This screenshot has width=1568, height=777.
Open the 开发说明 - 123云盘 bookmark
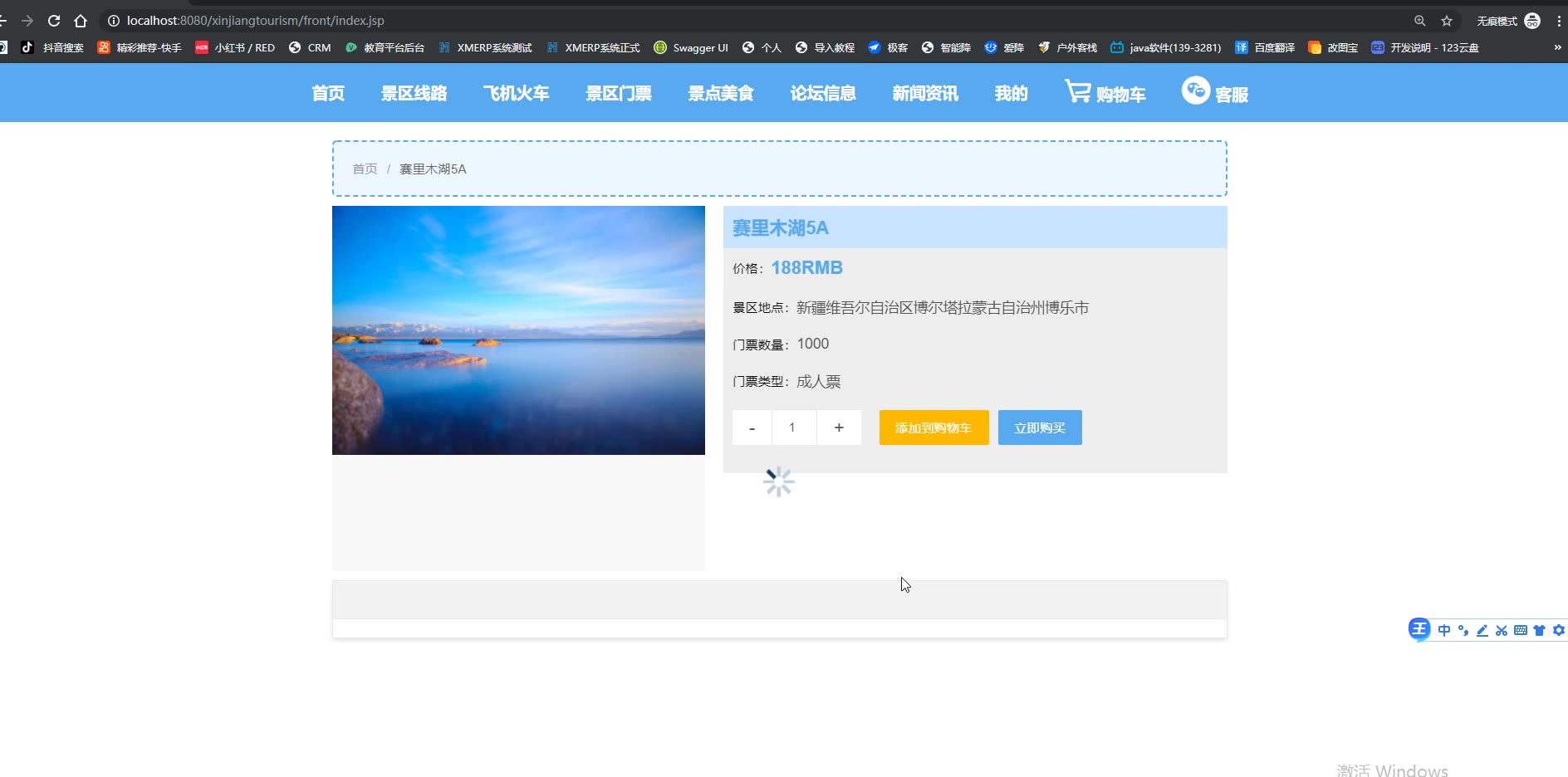[1425, 48]
